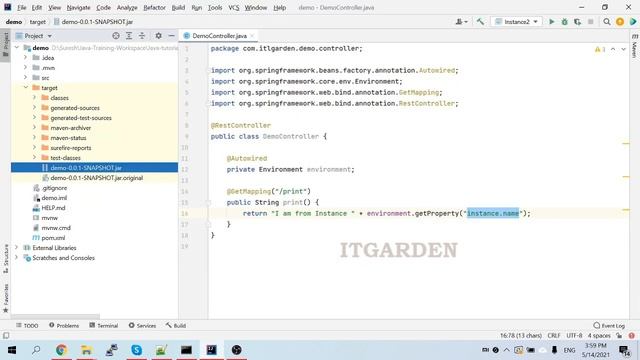Open the Build menu
The height and width of the screenshot is (360, 640).
pyautogui.click(x=178, y=7)
